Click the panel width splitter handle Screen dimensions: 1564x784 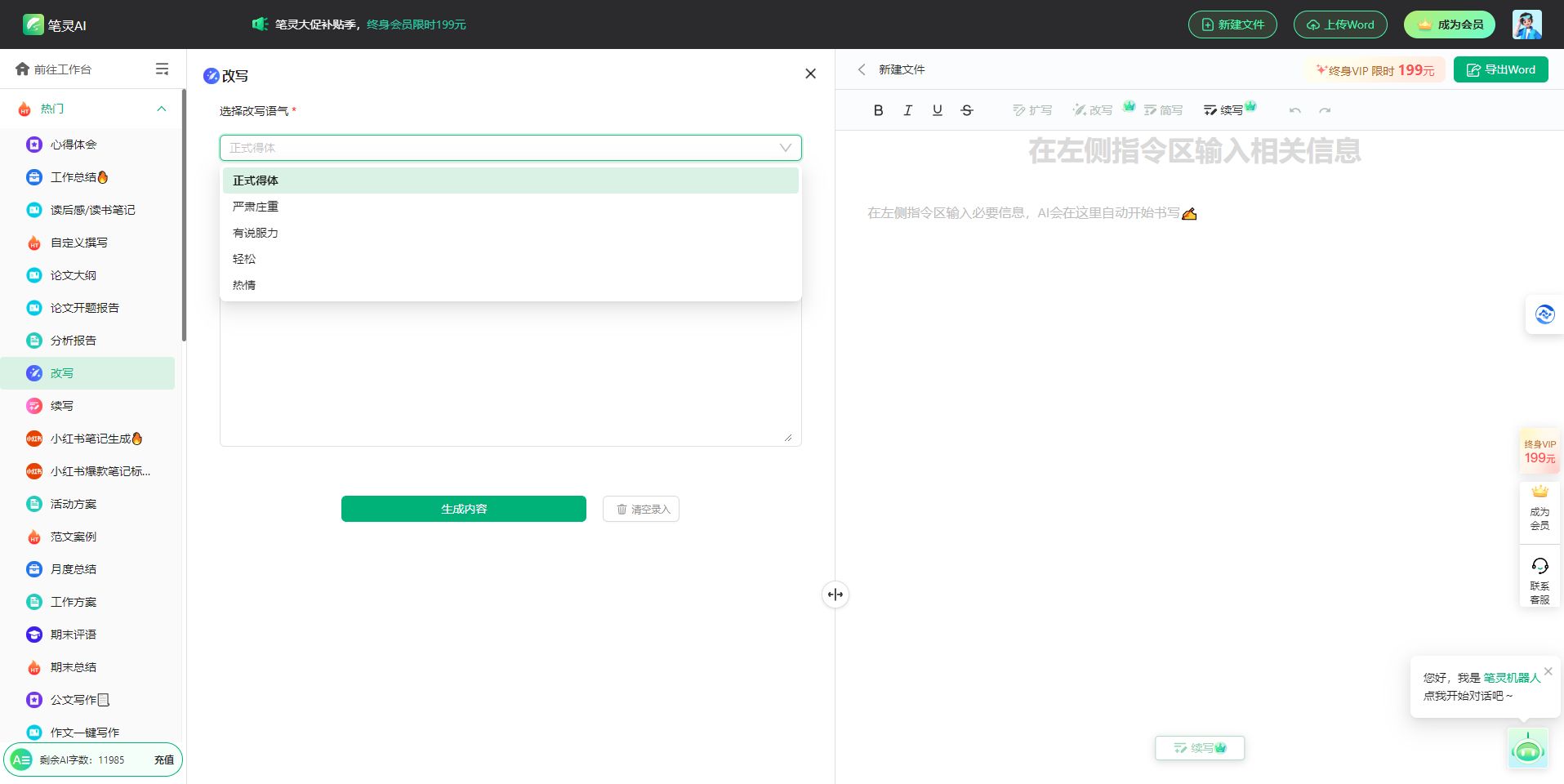tap(835, 595)
